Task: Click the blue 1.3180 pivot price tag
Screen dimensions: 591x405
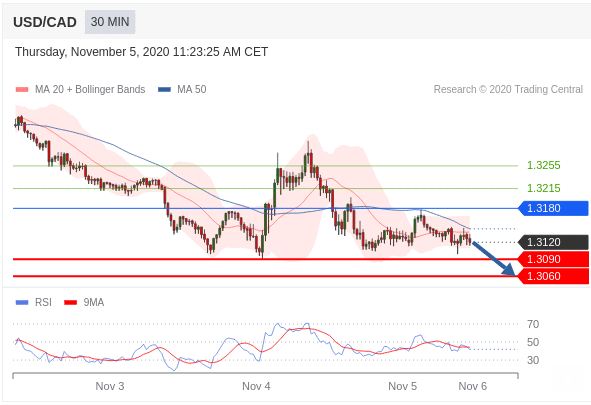Action: [553, 208]
